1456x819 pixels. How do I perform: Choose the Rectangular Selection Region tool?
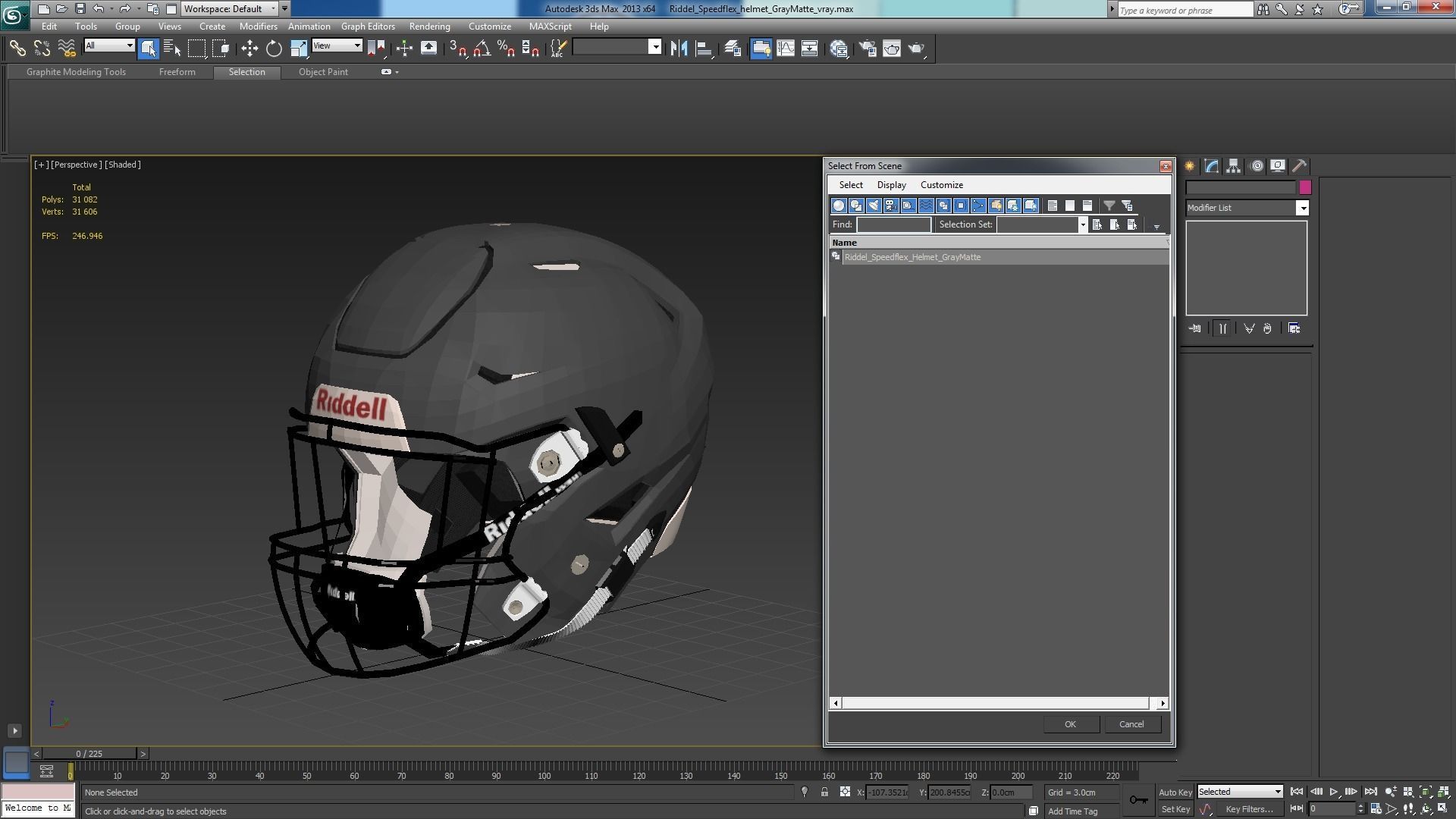[x=196, y=49]
